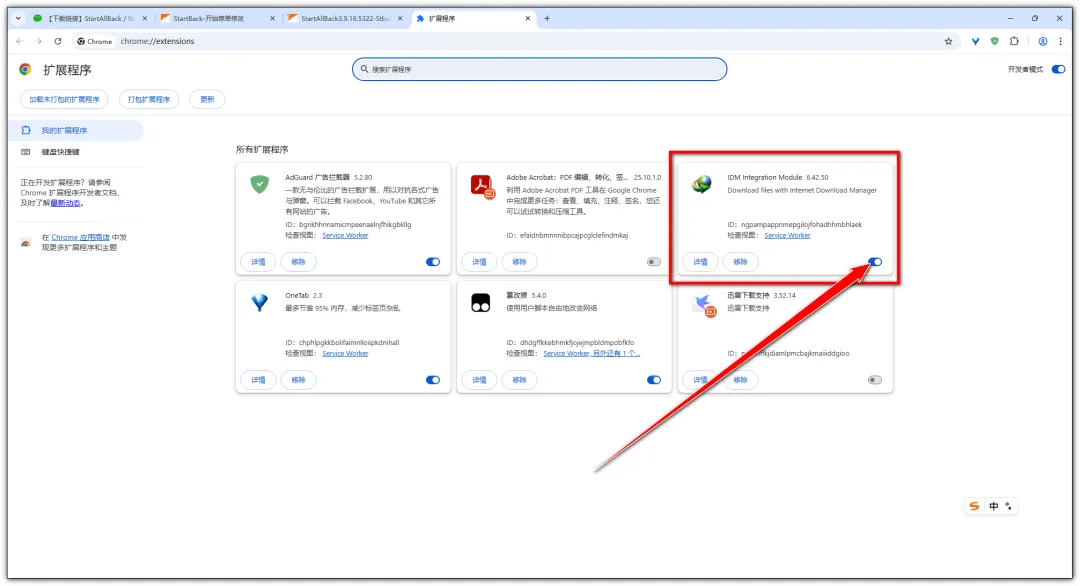
Task: Click the 更新 button
Action: [x=207, y=99]
